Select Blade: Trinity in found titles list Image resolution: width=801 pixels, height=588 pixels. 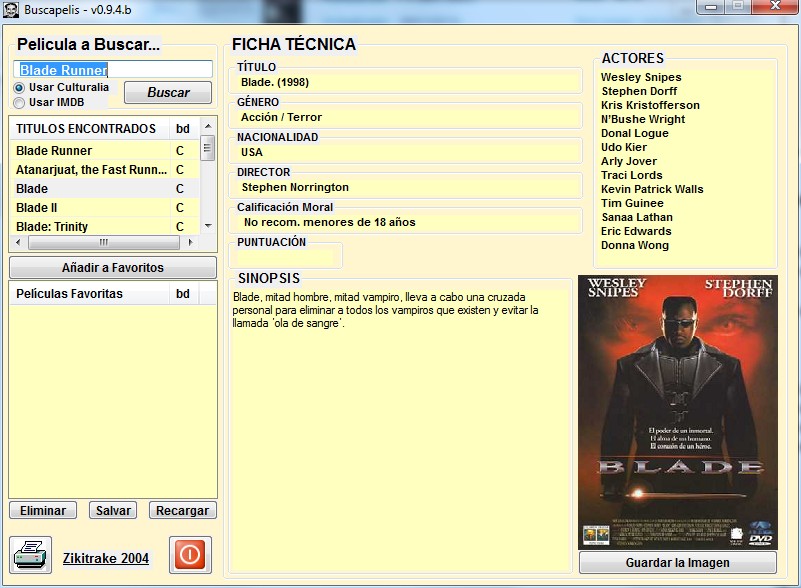point(105,226)
